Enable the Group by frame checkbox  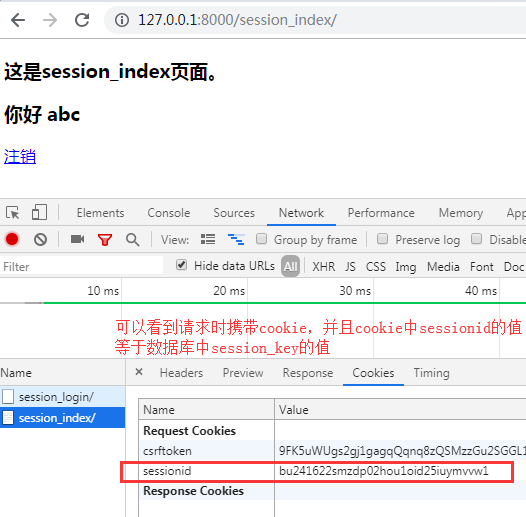[261, 239]
